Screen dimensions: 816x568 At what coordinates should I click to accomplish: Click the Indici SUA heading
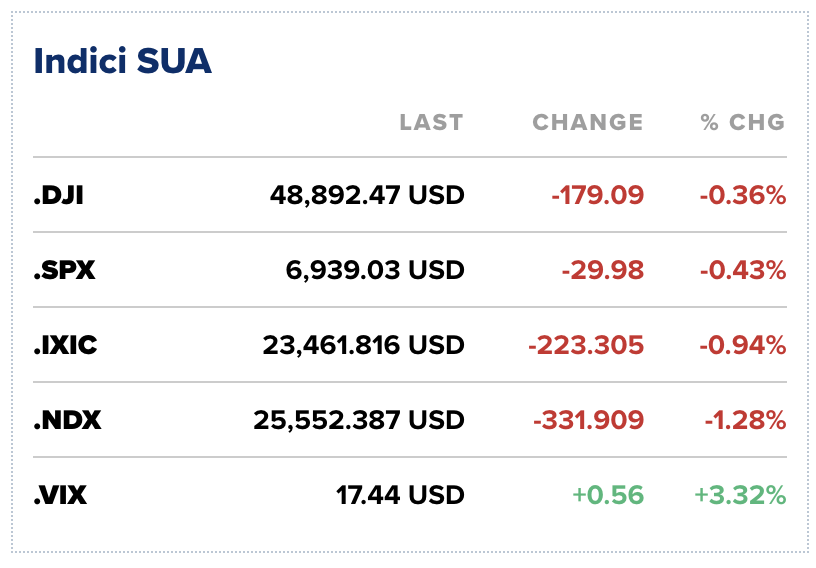(x=123, y=61)
